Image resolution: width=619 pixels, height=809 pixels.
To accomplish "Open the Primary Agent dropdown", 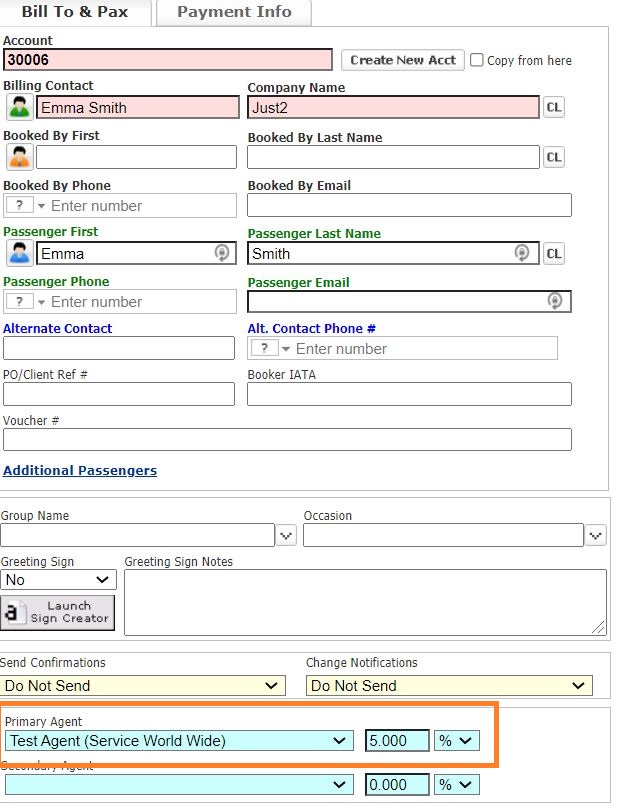I will pyautogui.click(x=178, y=741).
